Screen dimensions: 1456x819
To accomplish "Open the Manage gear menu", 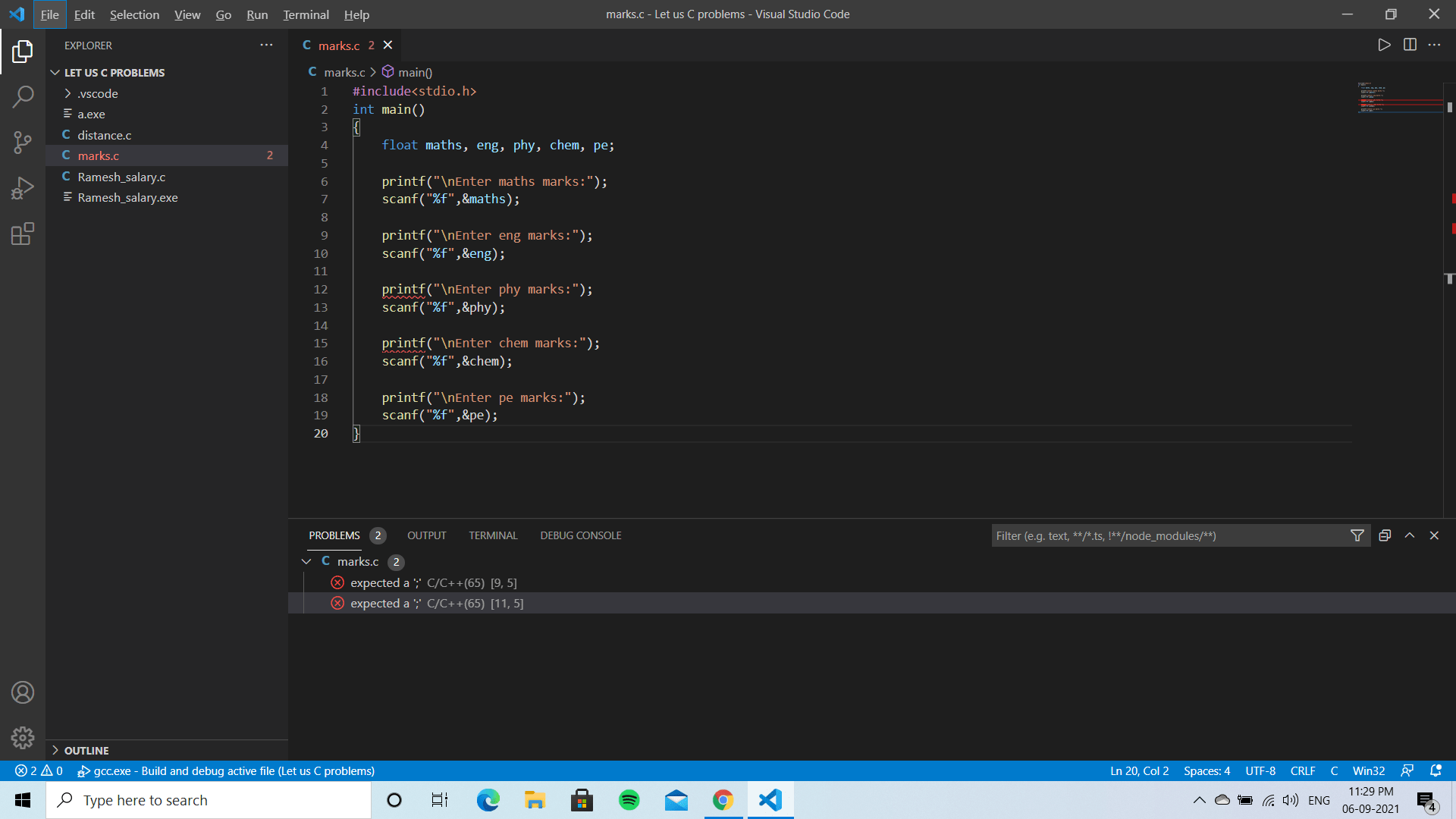I will [x=23, y=737].
